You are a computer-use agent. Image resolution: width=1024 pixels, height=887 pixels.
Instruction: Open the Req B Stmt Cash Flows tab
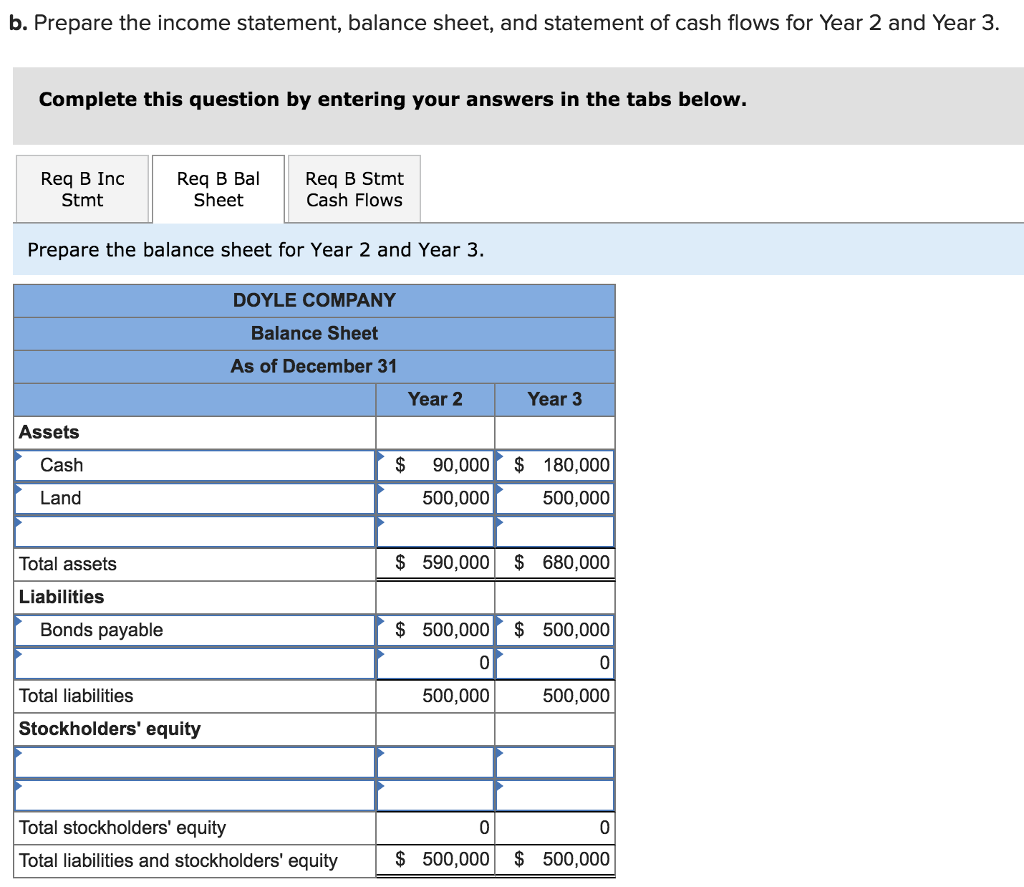pos(354,189)
